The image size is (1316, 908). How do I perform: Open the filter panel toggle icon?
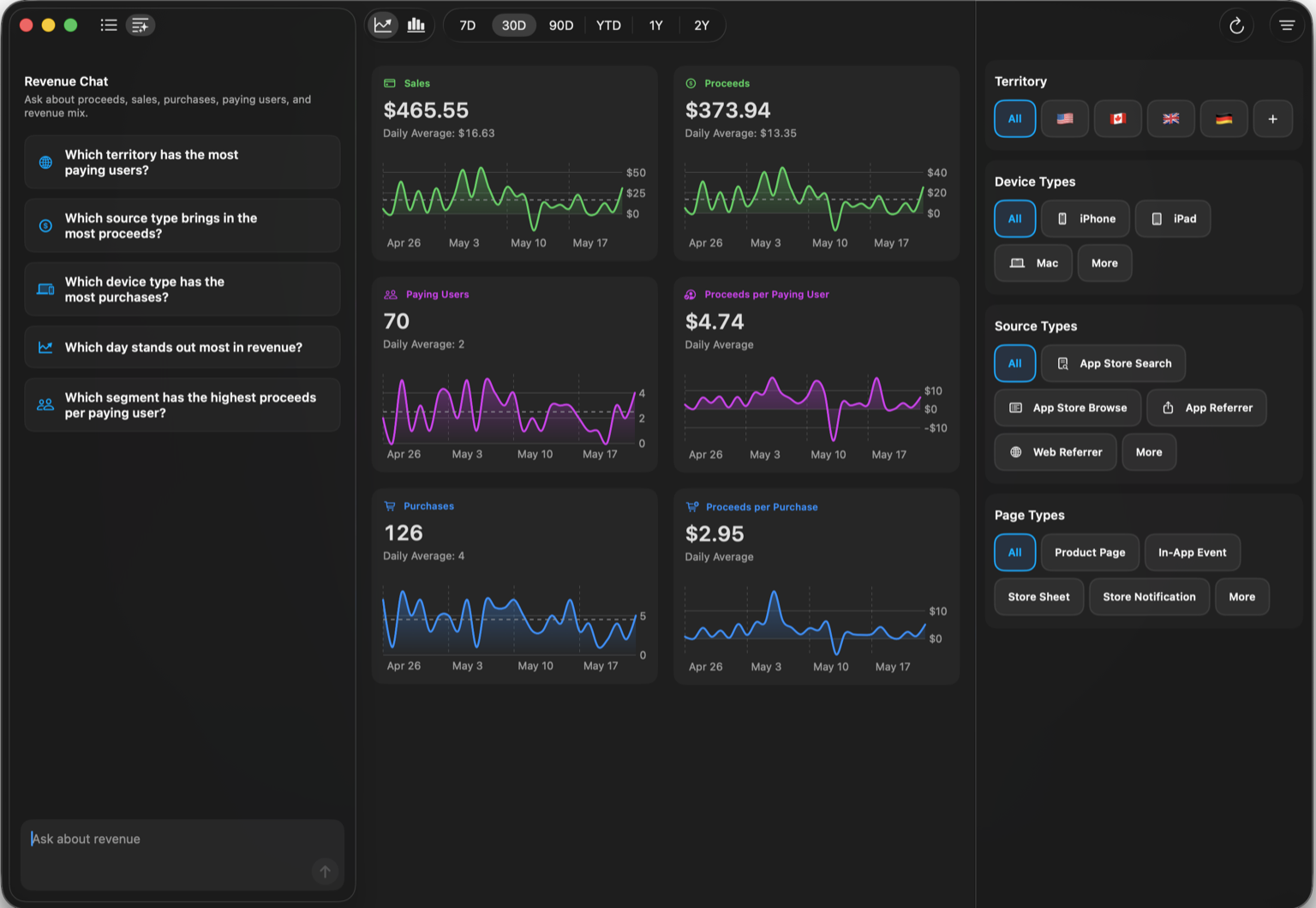click(1287, 26)
